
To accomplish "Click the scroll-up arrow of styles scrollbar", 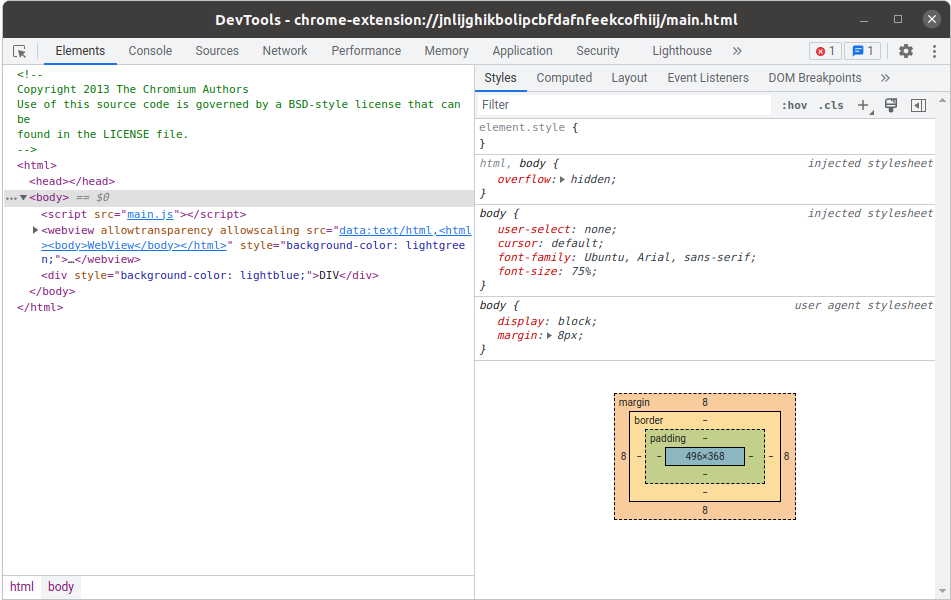I will 943,100.
